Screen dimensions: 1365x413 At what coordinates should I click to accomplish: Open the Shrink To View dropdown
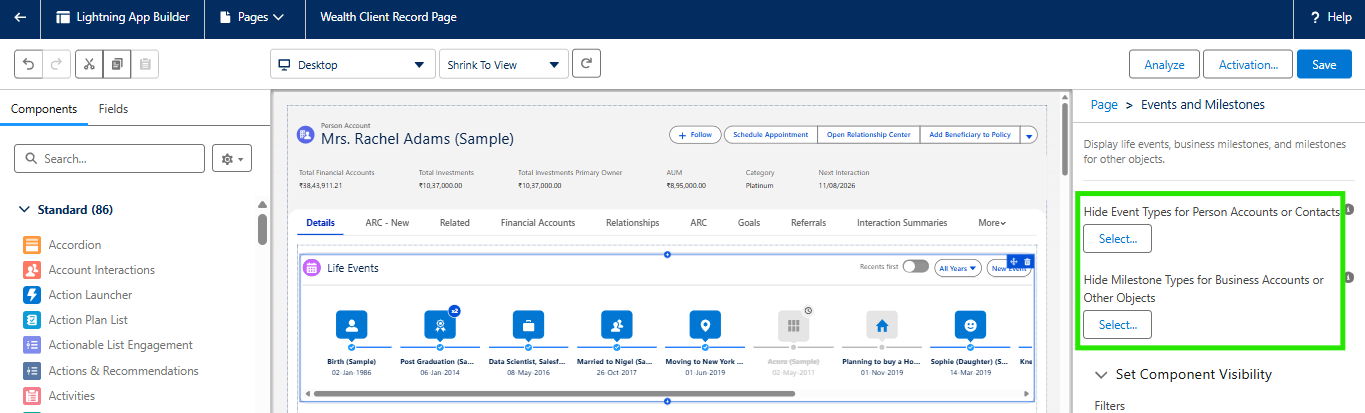[503, 65]
